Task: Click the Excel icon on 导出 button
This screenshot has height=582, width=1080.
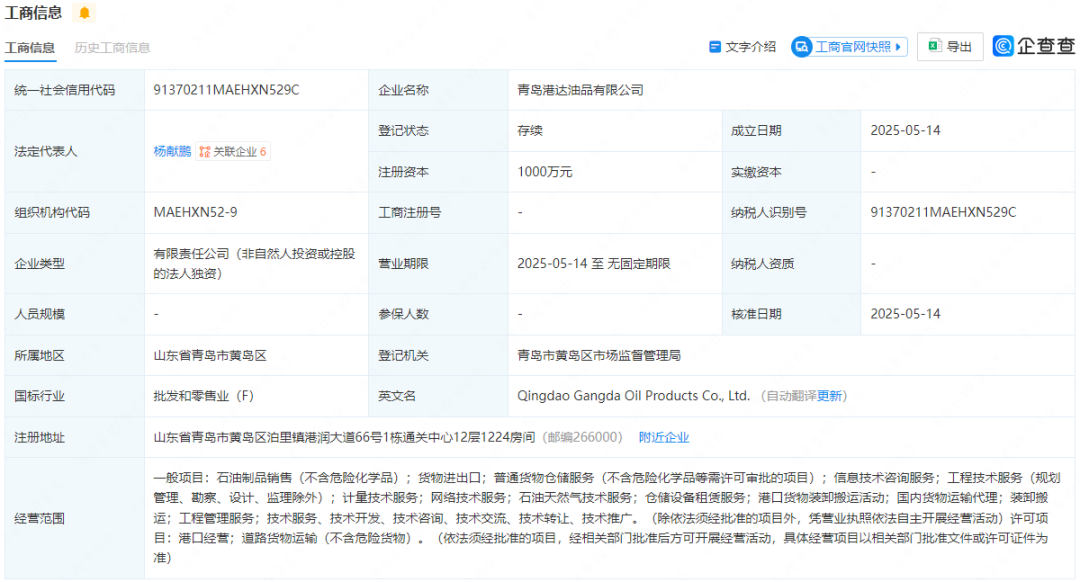Action: click(934, 46)
